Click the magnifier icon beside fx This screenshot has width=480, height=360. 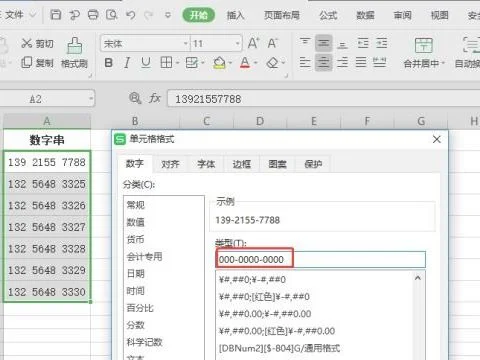135,98
